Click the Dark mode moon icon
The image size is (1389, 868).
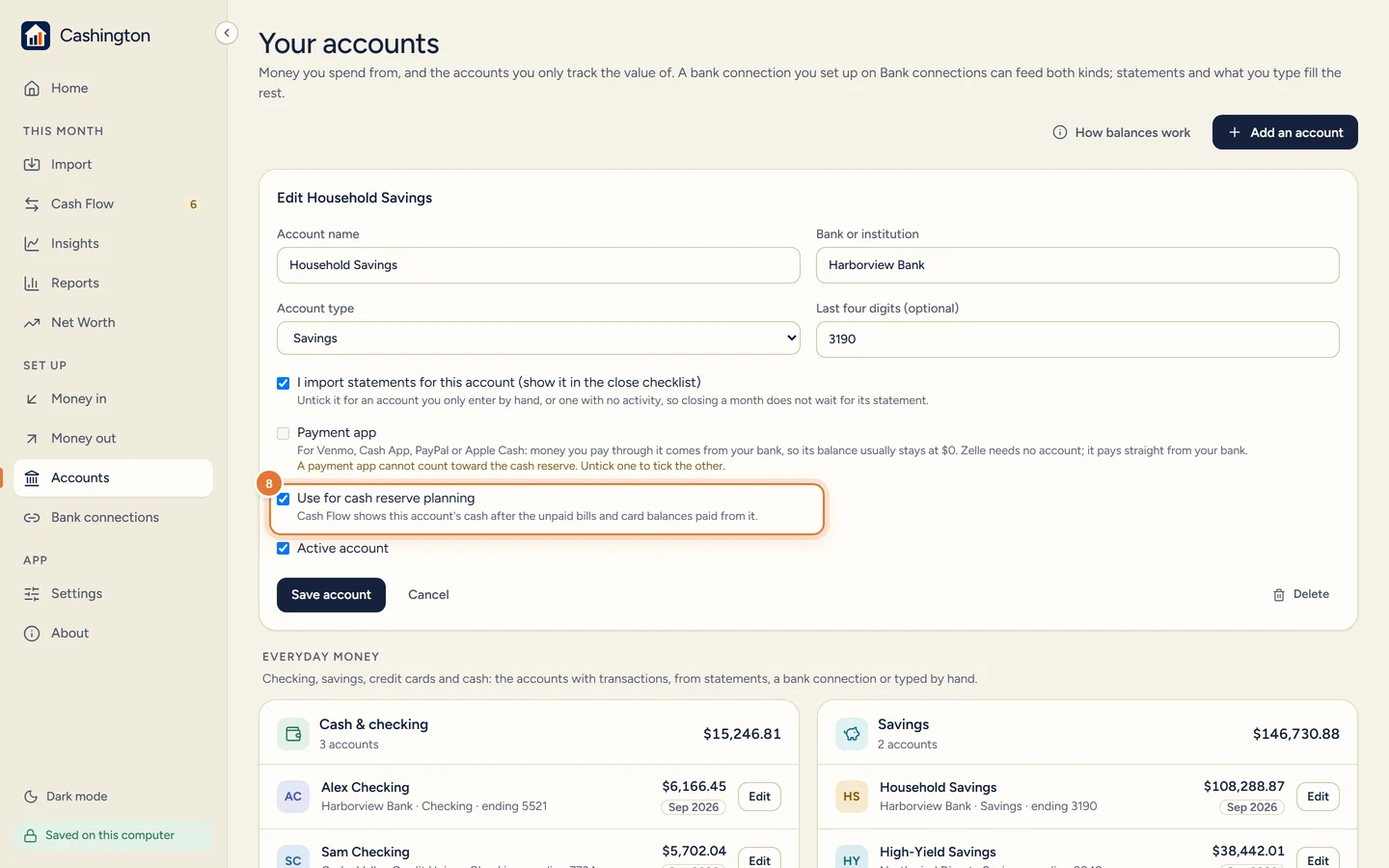(31, 796)
